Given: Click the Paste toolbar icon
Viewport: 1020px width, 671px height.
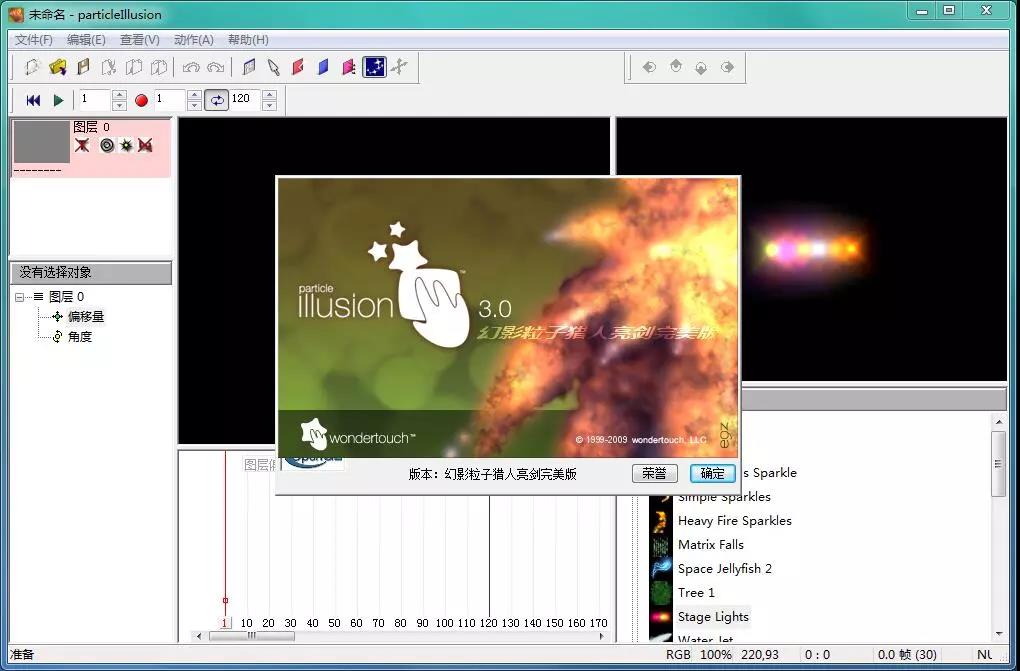Looking at the screenshot, I should 159,67.
